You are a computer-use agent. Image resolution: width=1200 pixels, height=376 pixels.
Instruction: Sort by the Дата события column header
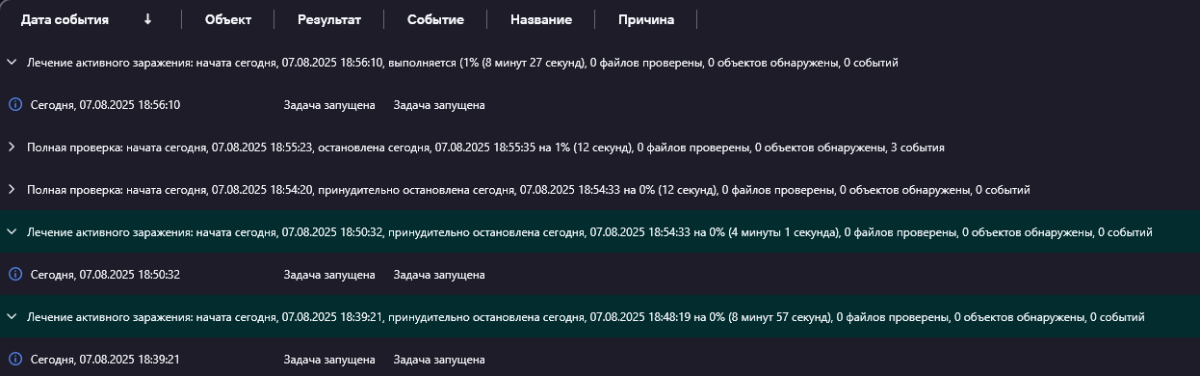coord(65,19)
